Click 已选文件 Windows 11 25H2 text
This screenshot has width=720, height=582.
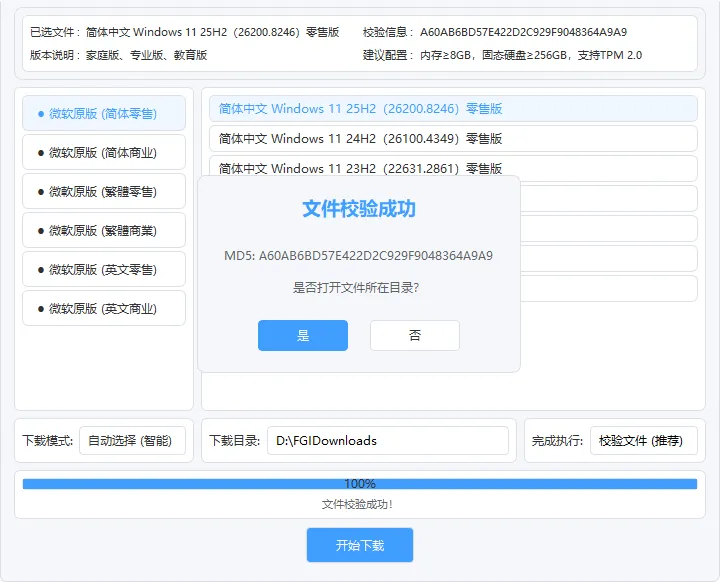pyautogui.click(x=185, y=32)
